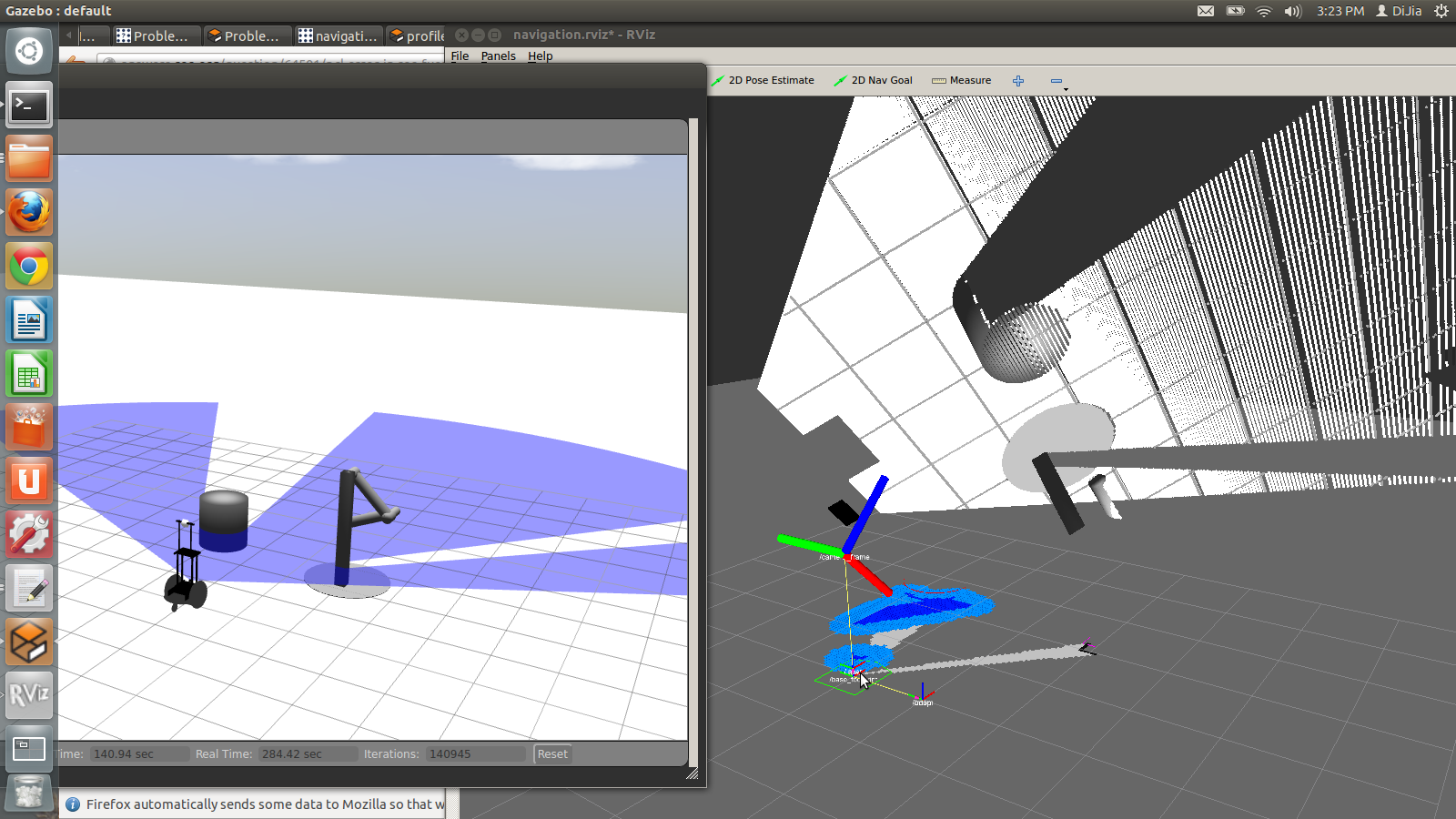Click the Iterations field showing 140945
Screen dimensions: 1456x819
[476, 753]
